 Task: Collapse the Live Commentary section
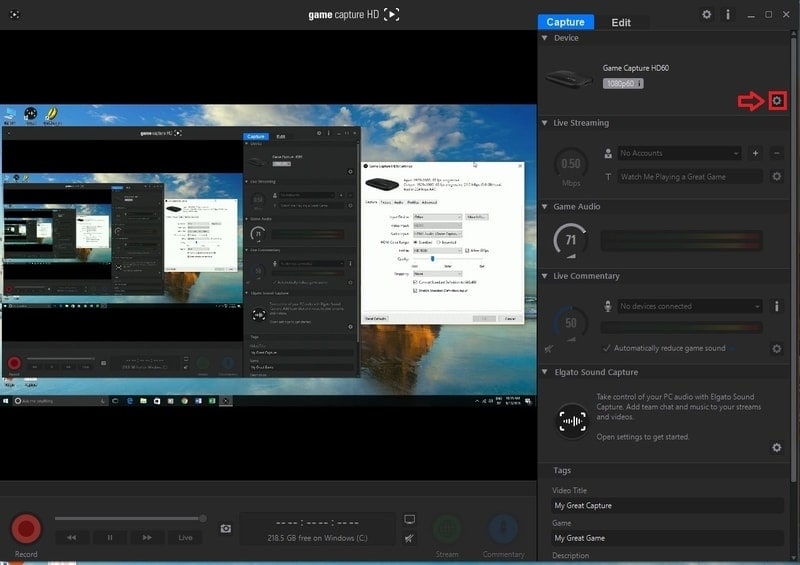[544, 276]
